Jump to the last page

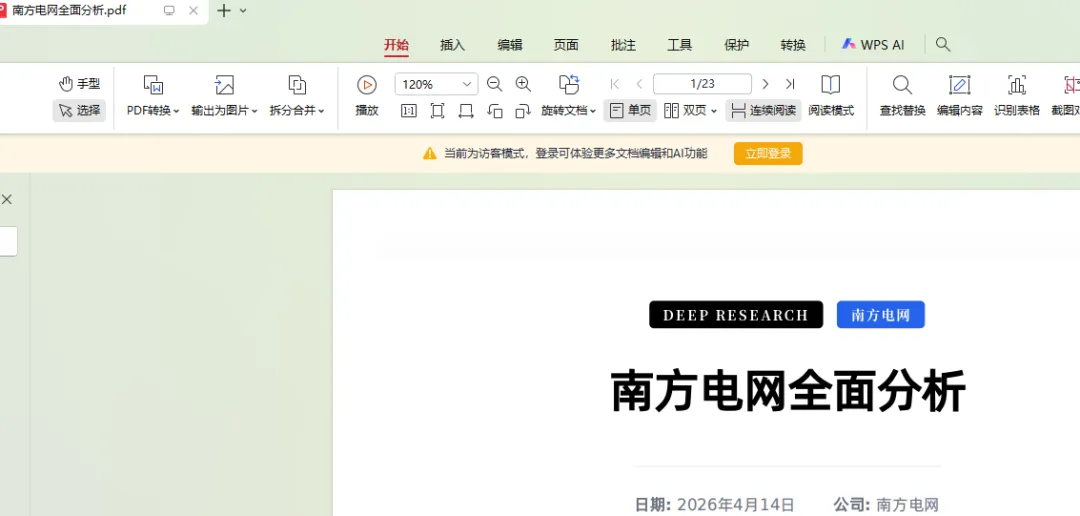pos(790,84)
